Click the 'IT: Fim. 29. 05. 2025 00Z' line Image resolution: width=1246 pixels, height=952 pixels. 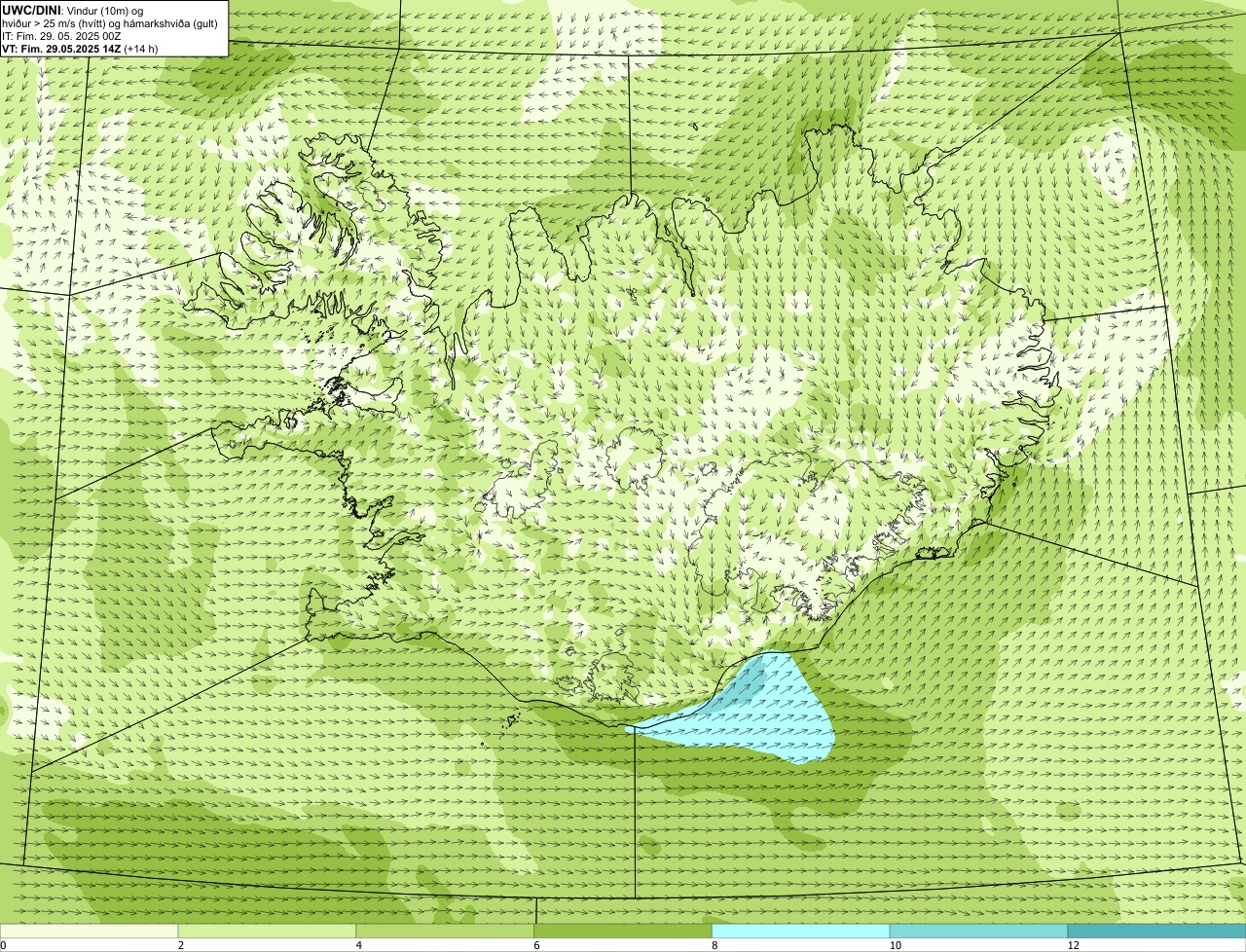pos(62,36)
